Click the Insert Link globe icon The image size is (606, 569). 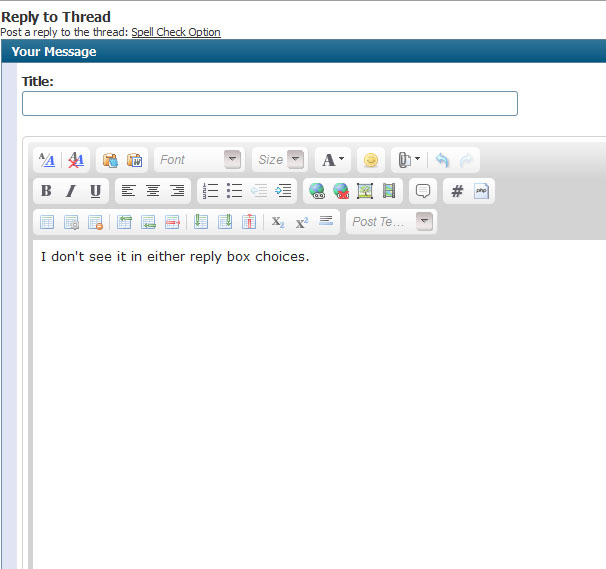(317, 191)
